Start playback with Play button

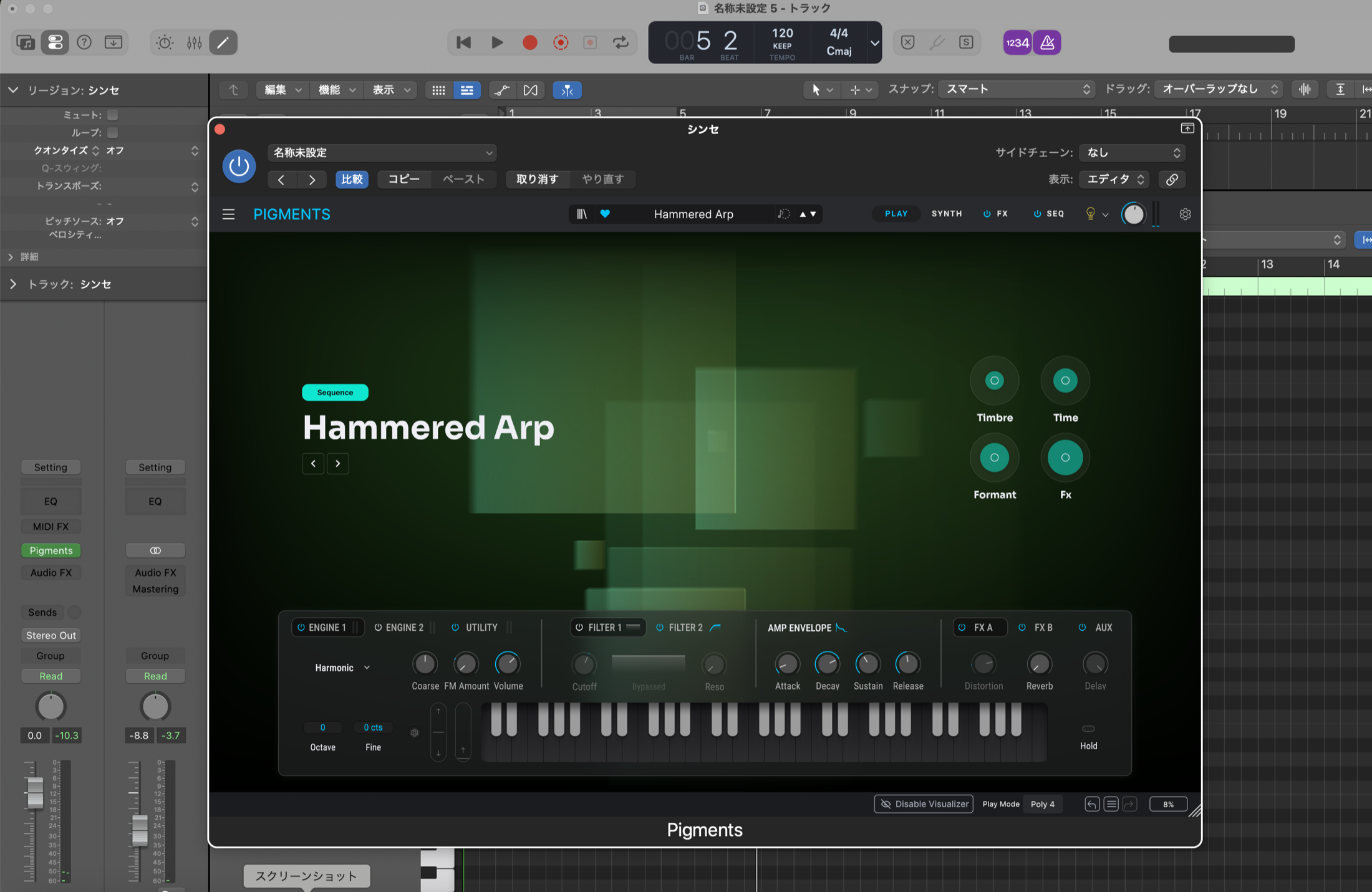[x=497, y=42]
